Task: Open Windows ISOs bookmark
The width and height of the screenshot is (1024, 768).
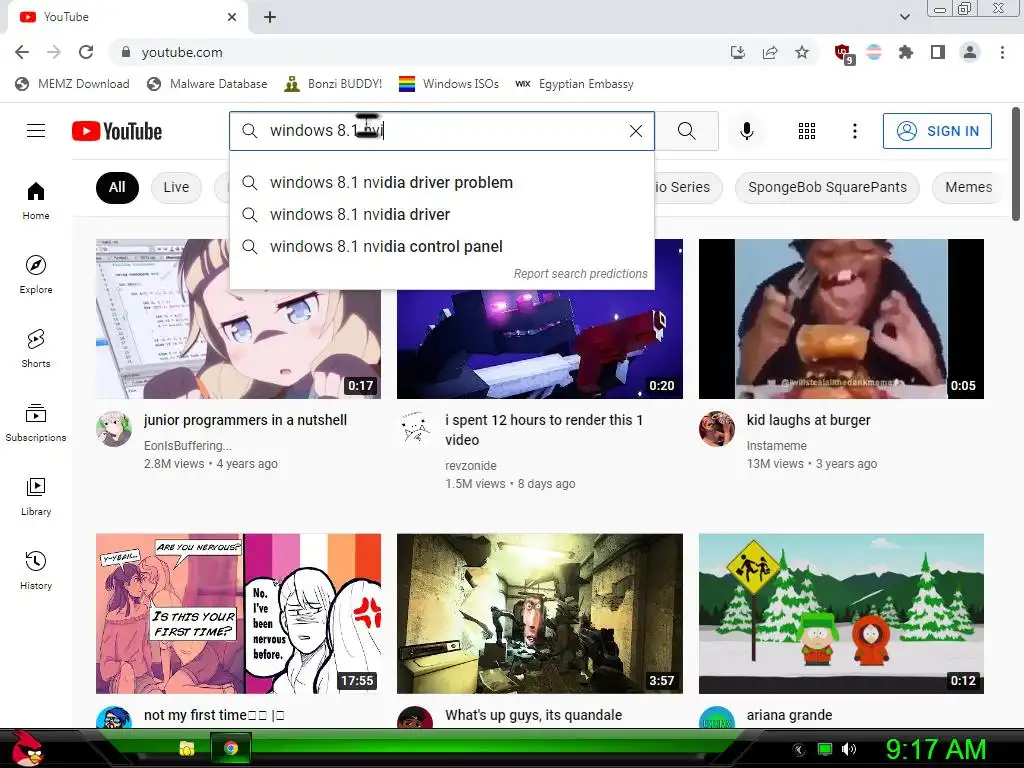Action: pyautogui.click(x=449, y=84)
